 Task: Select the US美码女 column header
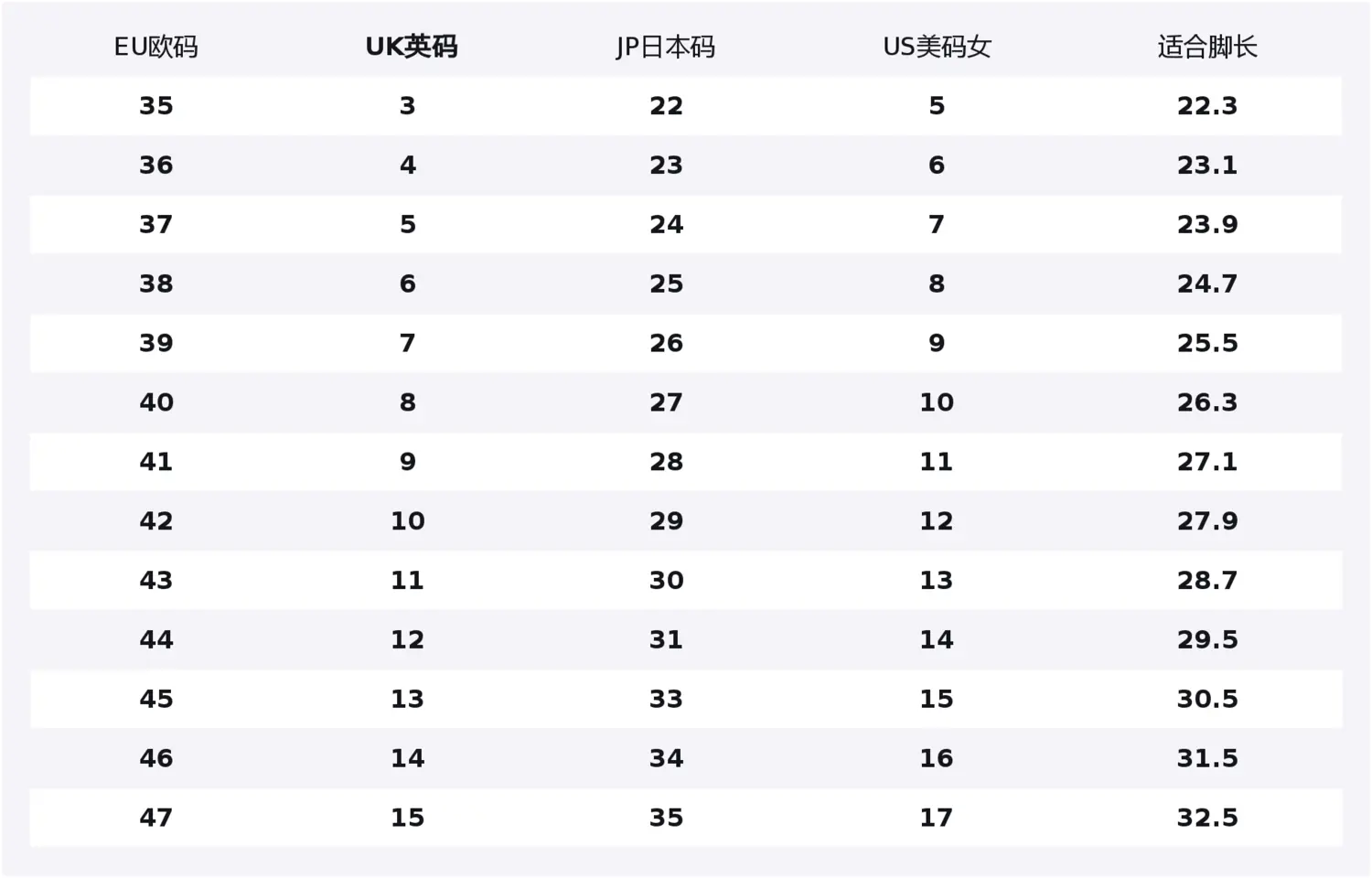[937, 47]
